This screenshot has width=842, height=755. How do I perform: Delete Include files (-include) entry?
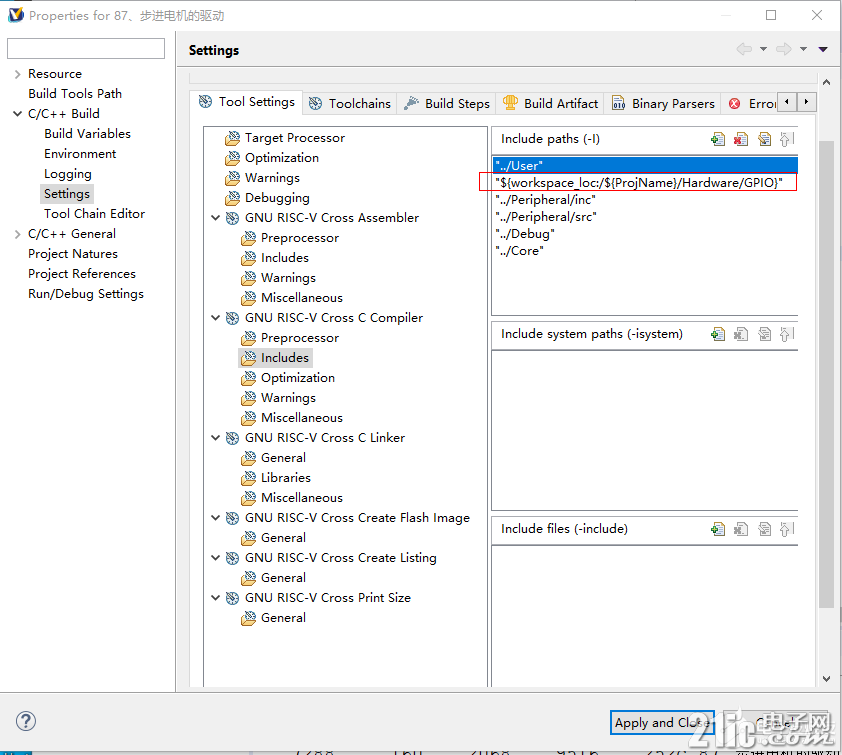(x=741, y=529)
